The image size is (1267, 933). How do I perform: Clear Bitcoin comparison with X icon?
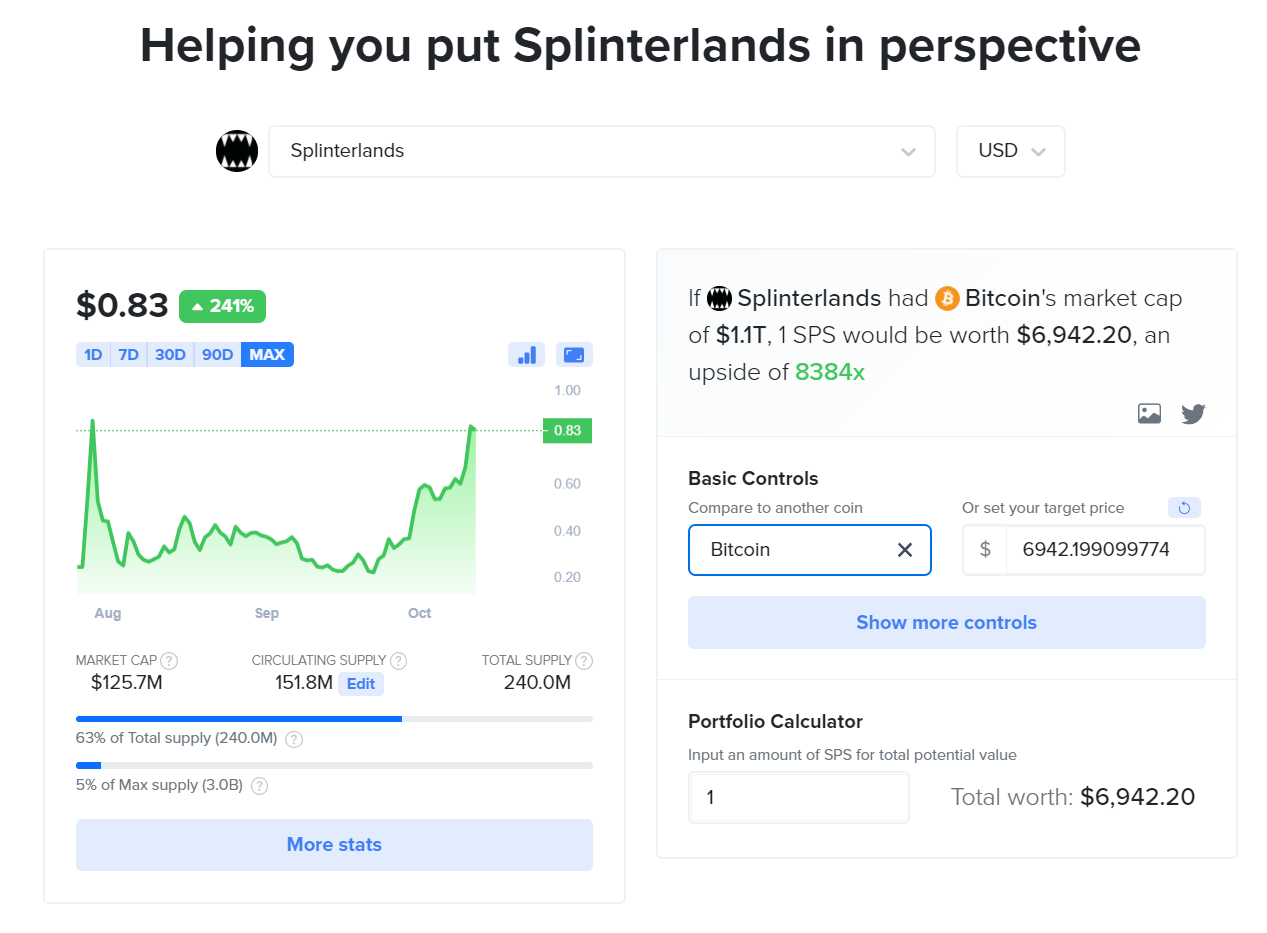coord(905,550)
